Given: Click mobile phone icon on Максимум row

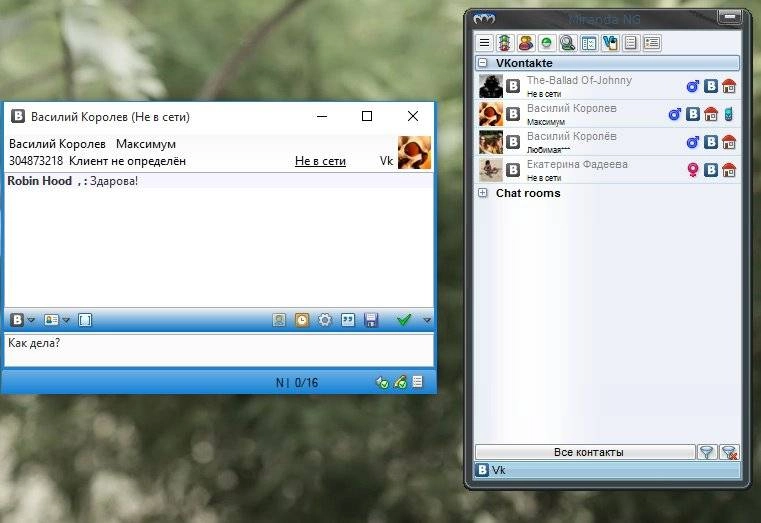Looking at the screenshot, I should (728, 114).
